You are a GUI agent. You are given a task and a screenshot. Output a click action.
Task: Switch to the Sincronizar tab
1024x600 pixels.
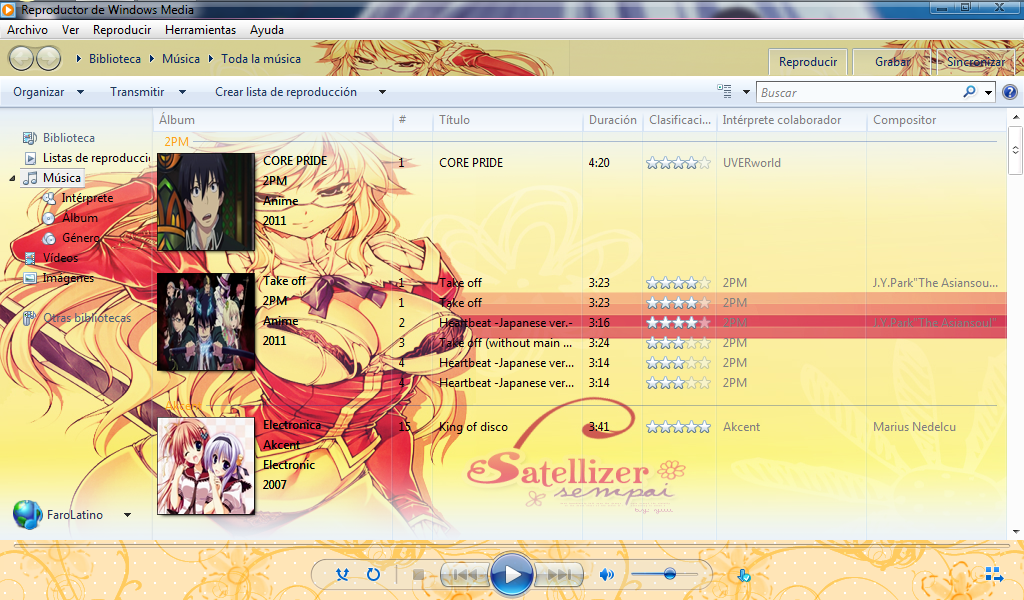pyautogui.click(x=976, y=62)
